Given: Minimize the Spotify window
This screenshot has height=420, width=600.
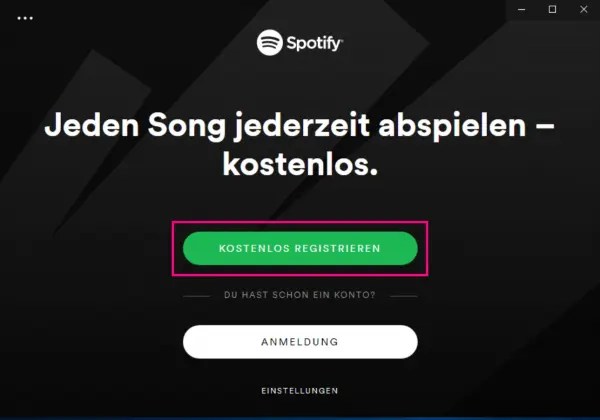Looking at the screenshot, I should tap(522, 9).
